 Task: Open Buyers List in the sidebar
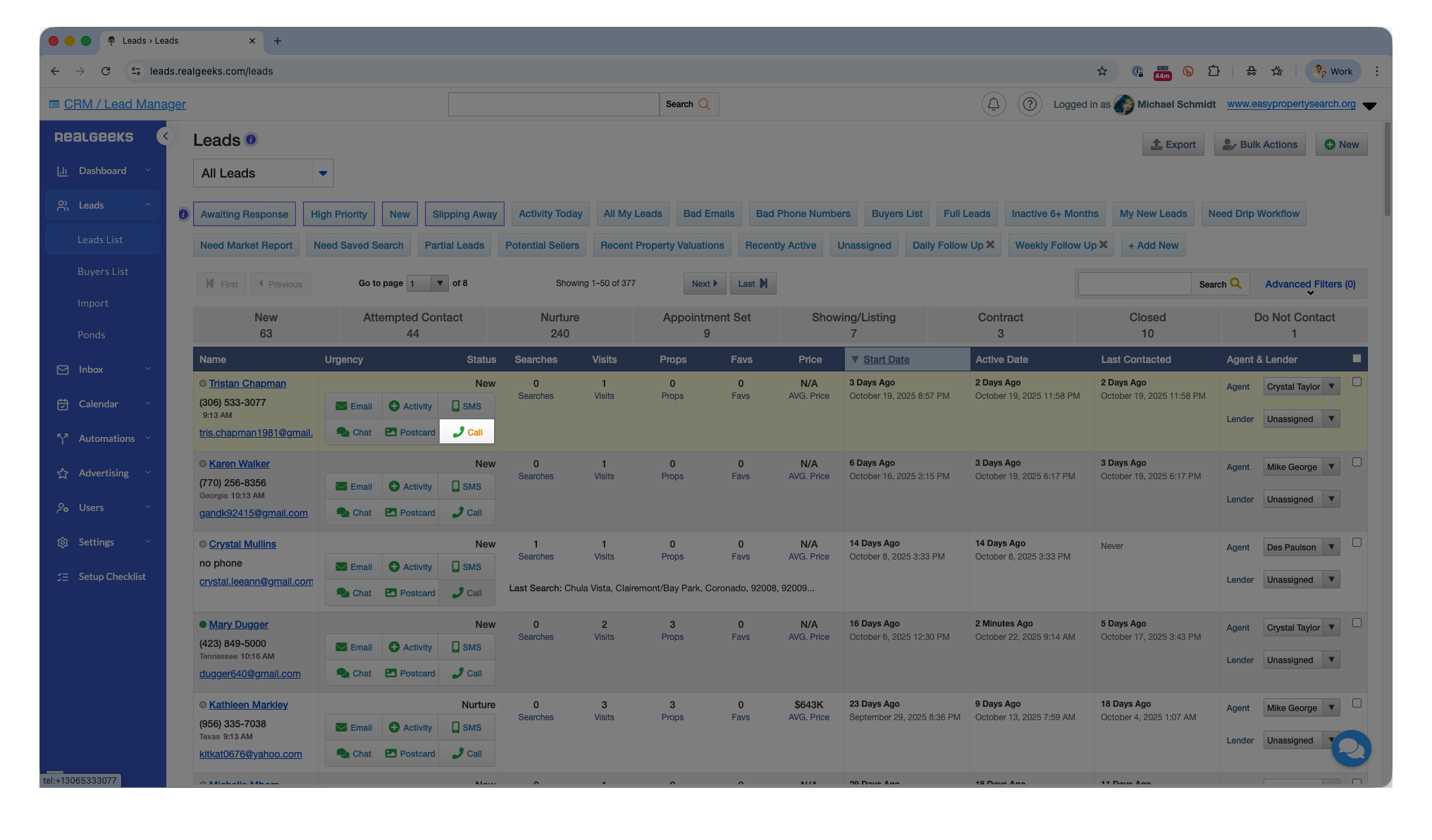tap(103, 271)
